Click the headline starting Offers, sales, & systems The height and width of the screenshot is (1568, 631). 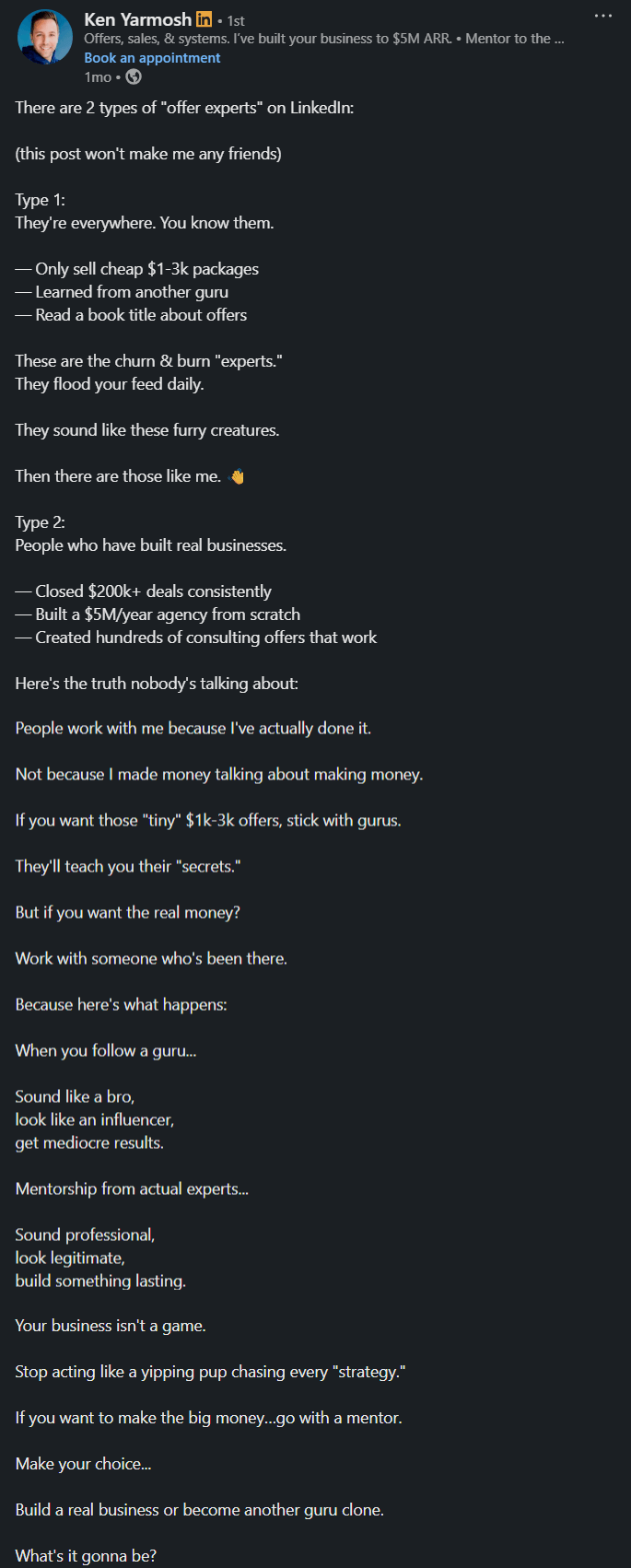coord(324,39)
